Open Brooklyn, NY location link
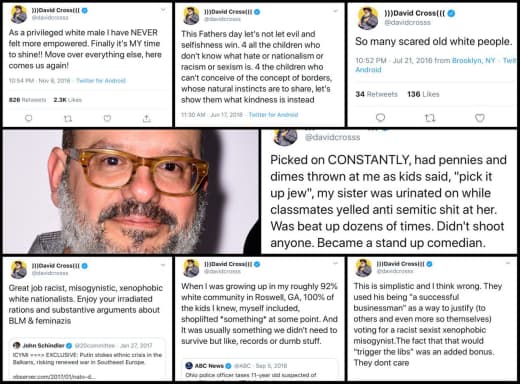520x384 pixels. [473, 60]
